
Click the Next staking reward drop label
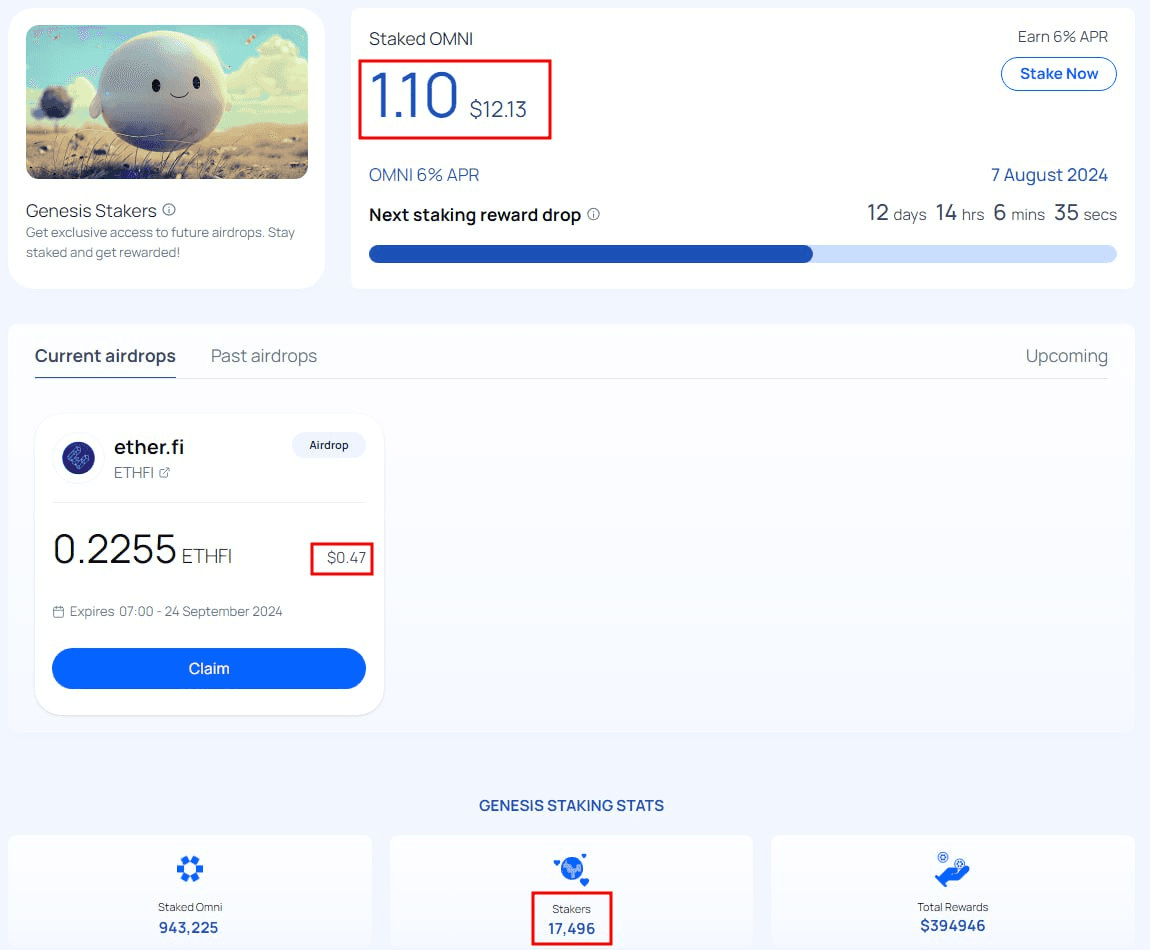475,215
